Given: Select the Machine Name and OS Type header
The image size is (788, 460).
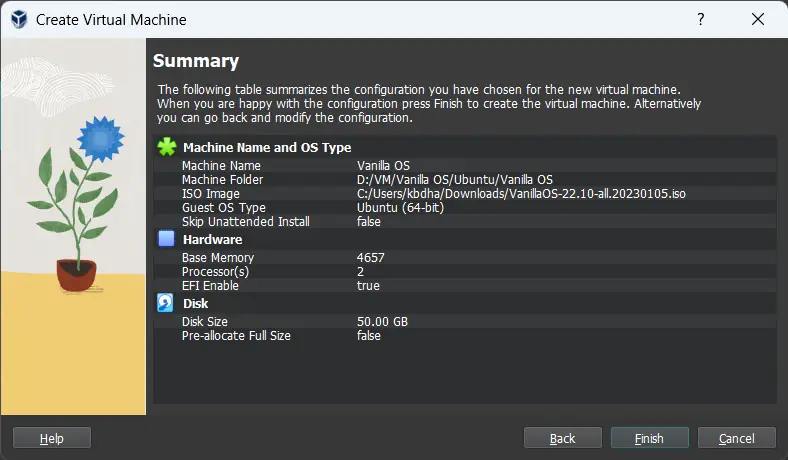Looking at the screenshot, I should (x=267, y=147).
